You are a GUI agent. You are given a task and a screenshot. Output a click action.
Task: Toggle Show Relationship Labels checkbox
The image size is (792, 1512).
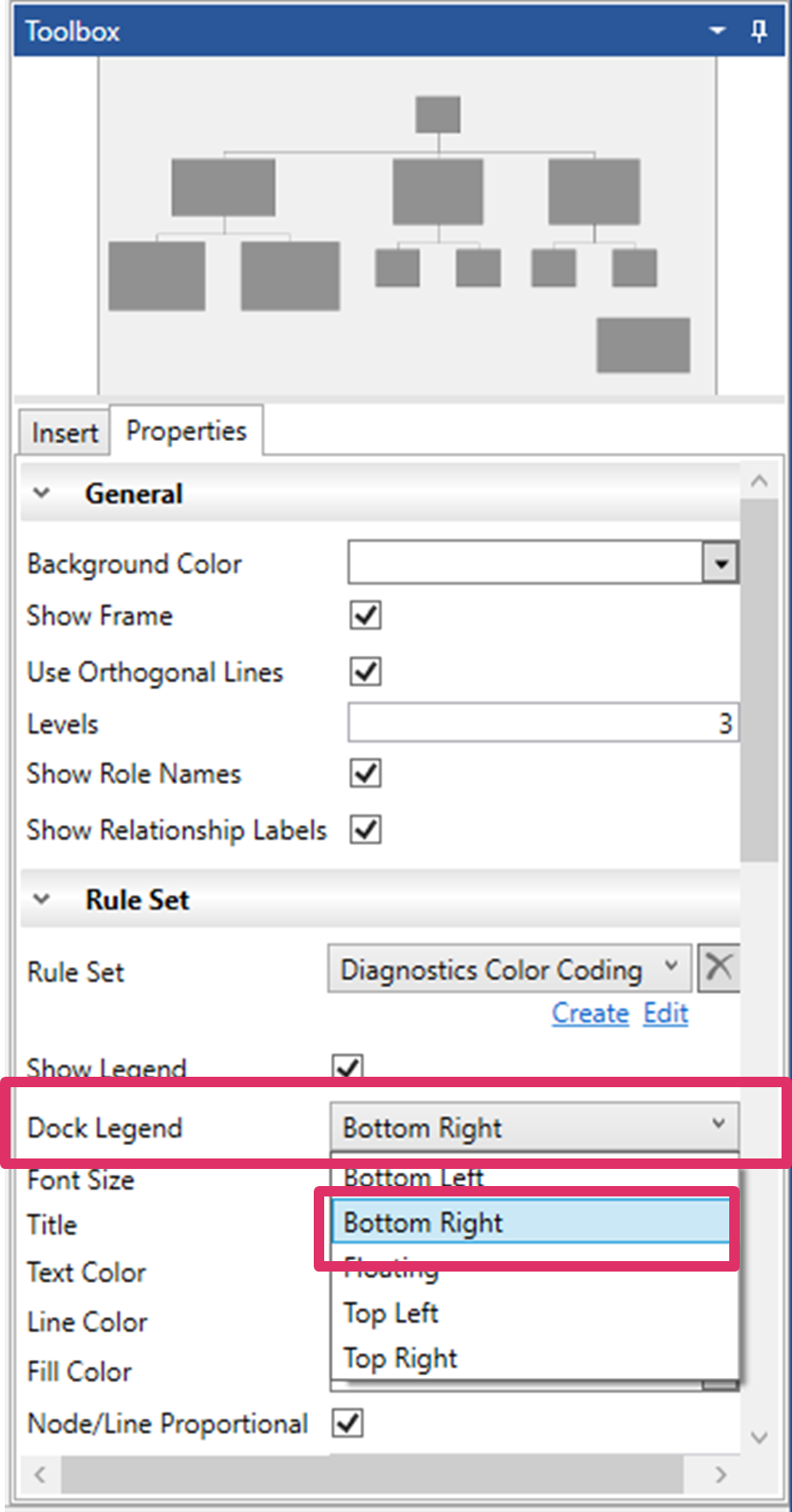coord(366,830)
